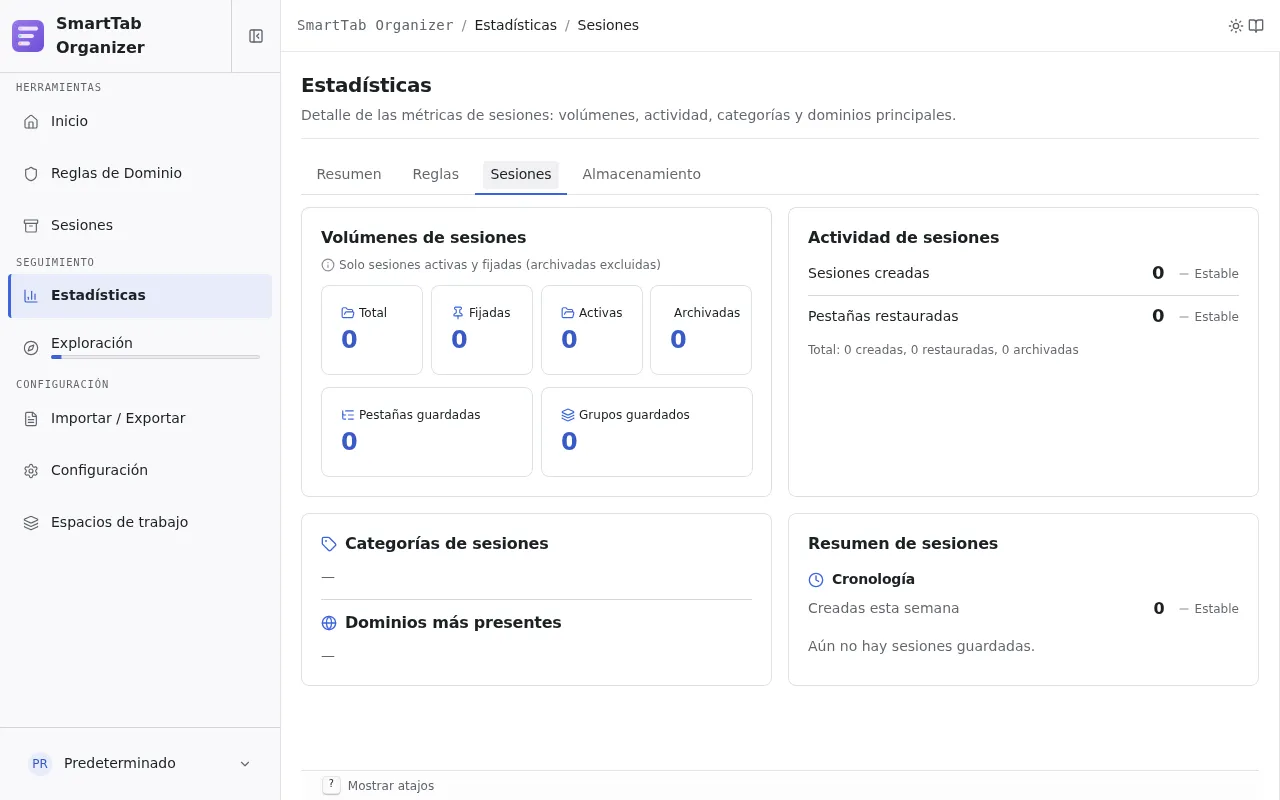Image resolution: width=1280 pixels, height=800 pixels.
Task: Open the documentation book icon
Action: [1256, 26]
